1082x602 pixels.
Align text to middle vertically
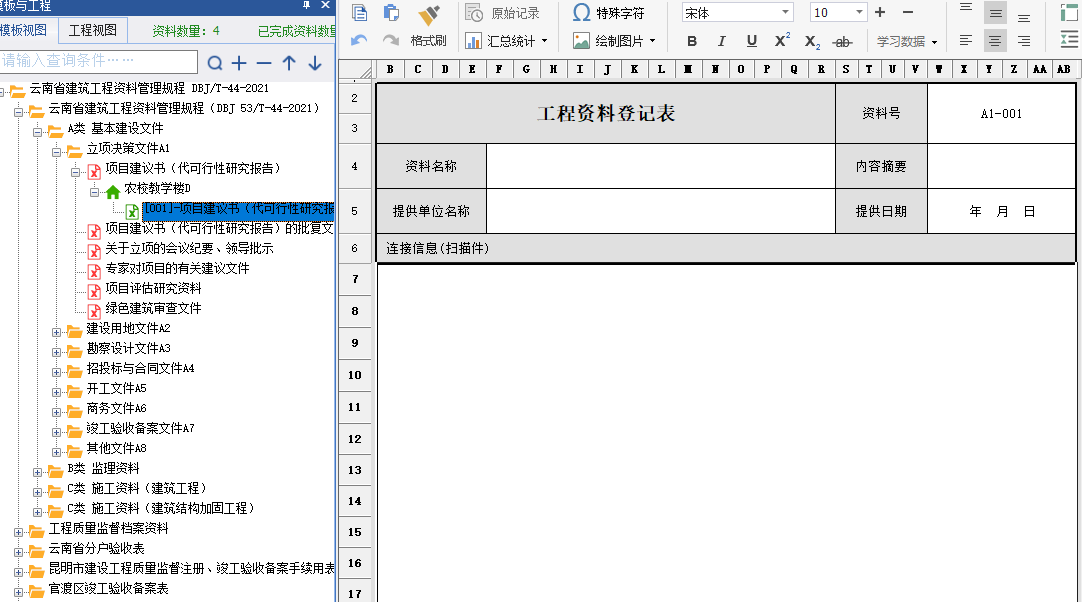point(995,12)
